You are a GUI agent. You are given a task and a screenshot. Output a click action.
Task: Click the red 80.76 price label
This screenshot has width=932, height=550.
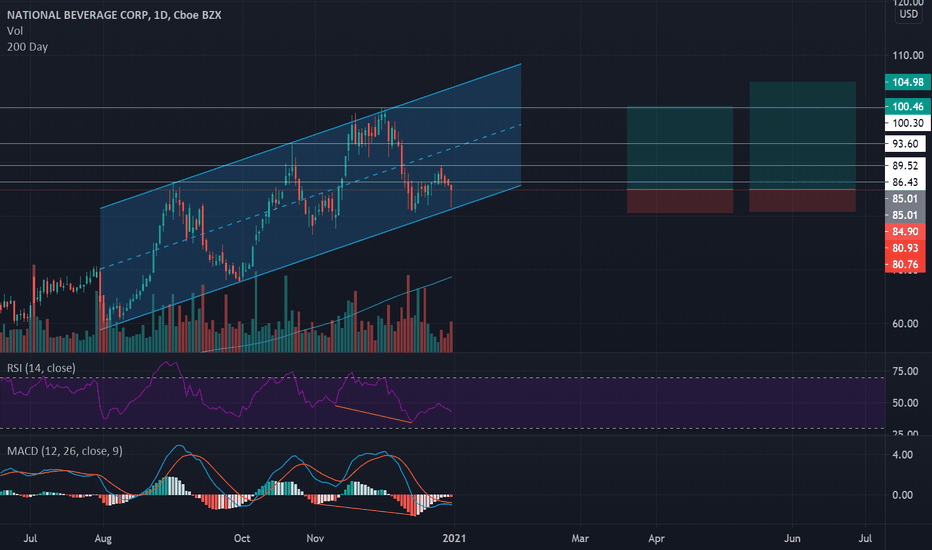point(905,265)
